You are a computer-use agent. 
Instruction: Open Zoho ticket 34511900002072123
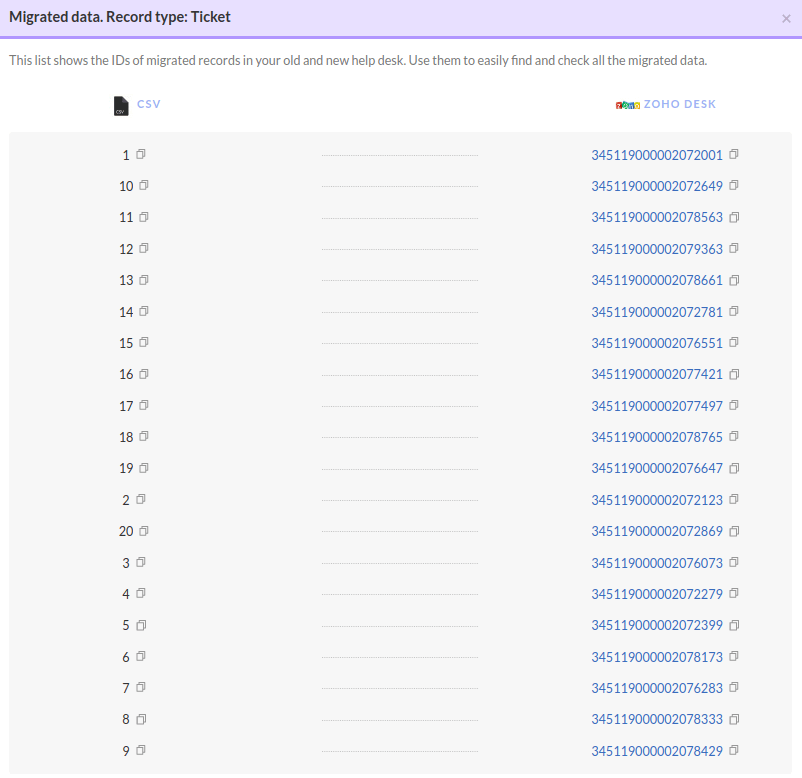pyautogui.click(x=657, y=500)
